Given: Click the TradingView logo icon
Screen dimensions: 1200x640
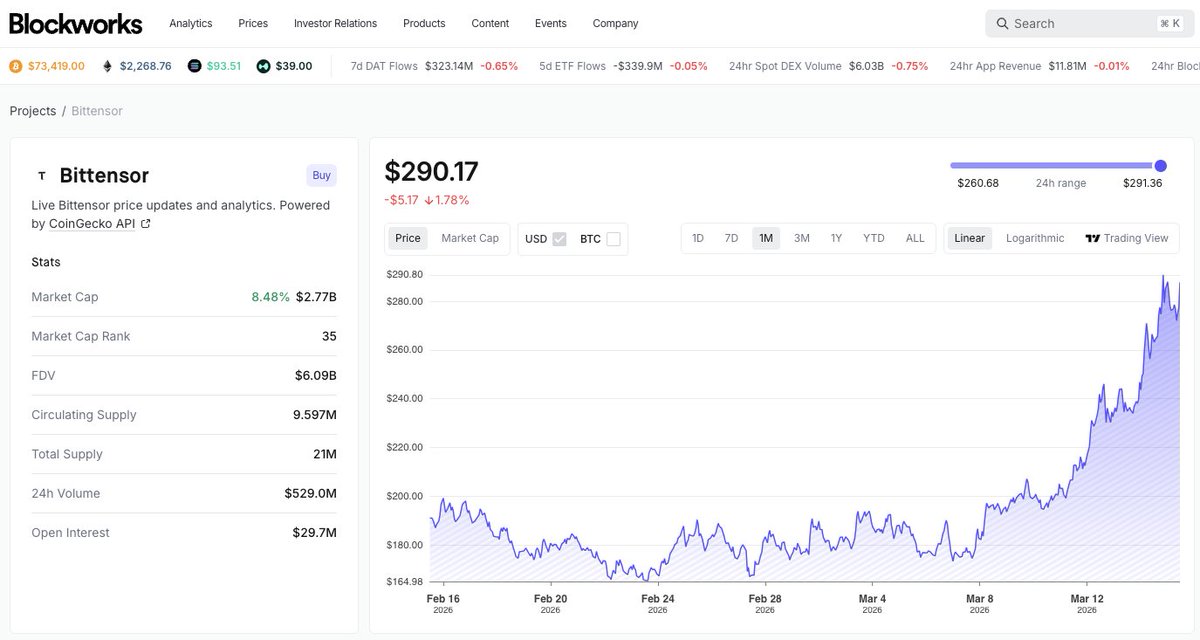Looking at the screenshot, I should coord(1092,238).
